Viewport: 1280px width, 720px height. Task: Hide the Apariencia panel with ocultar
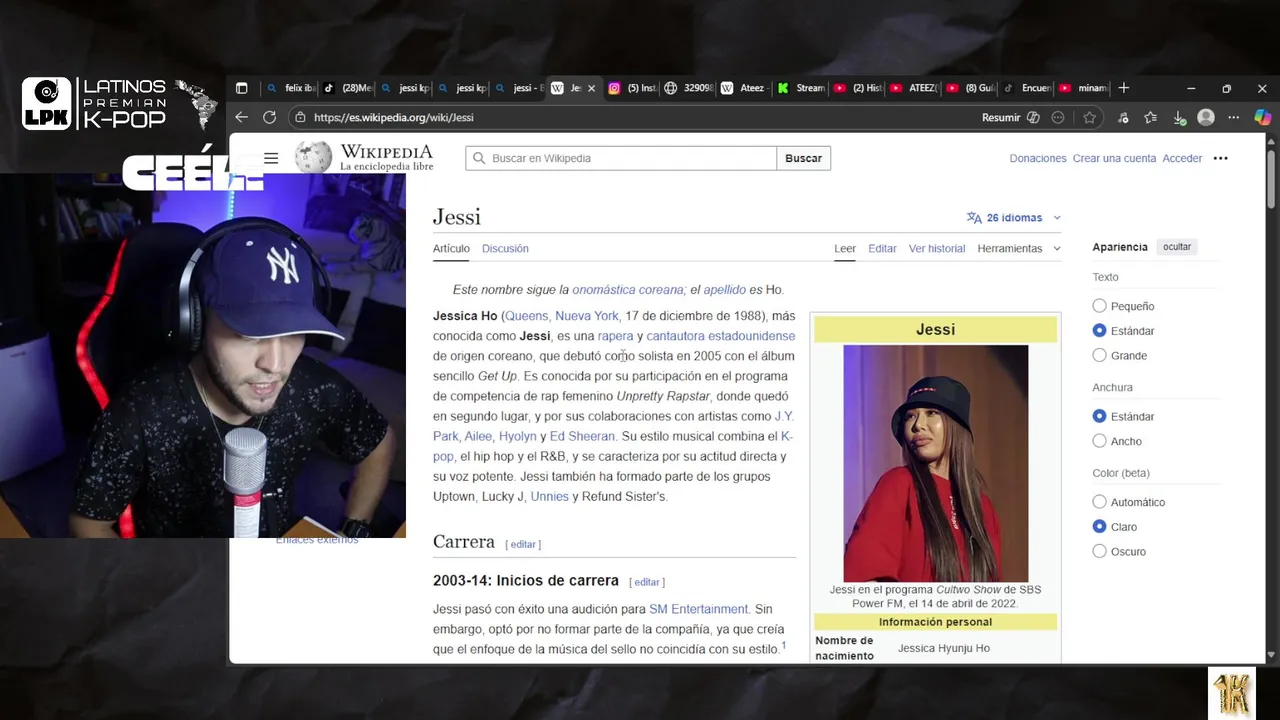[x=1177, y=247]
